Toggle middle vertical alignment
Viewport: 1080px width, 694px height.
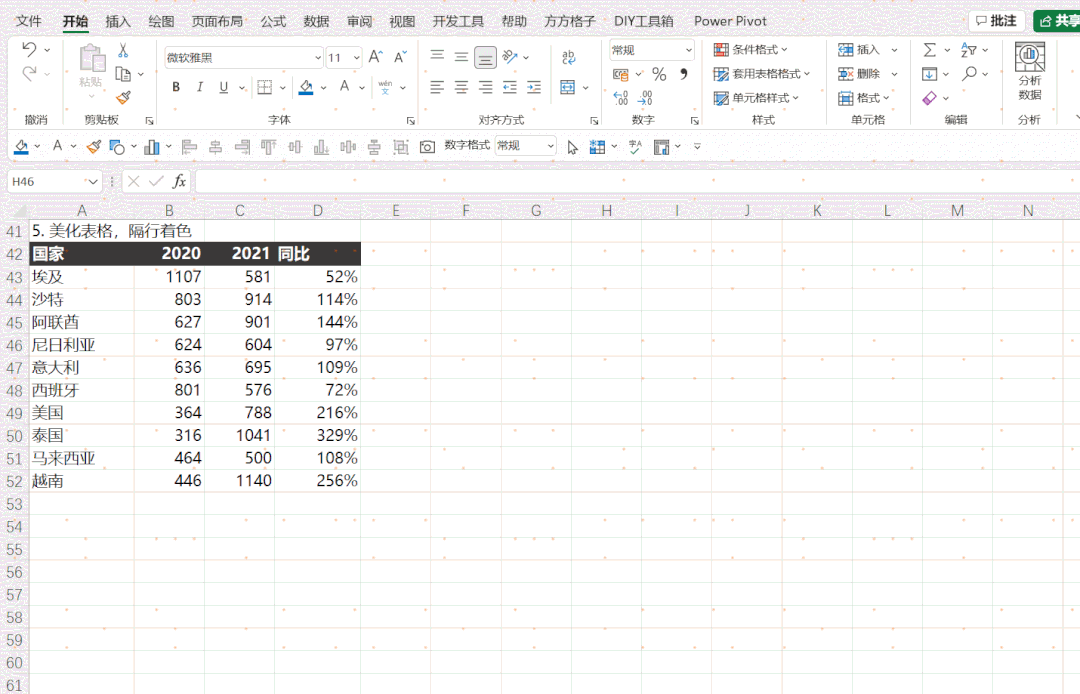click(x=461, y=57)
